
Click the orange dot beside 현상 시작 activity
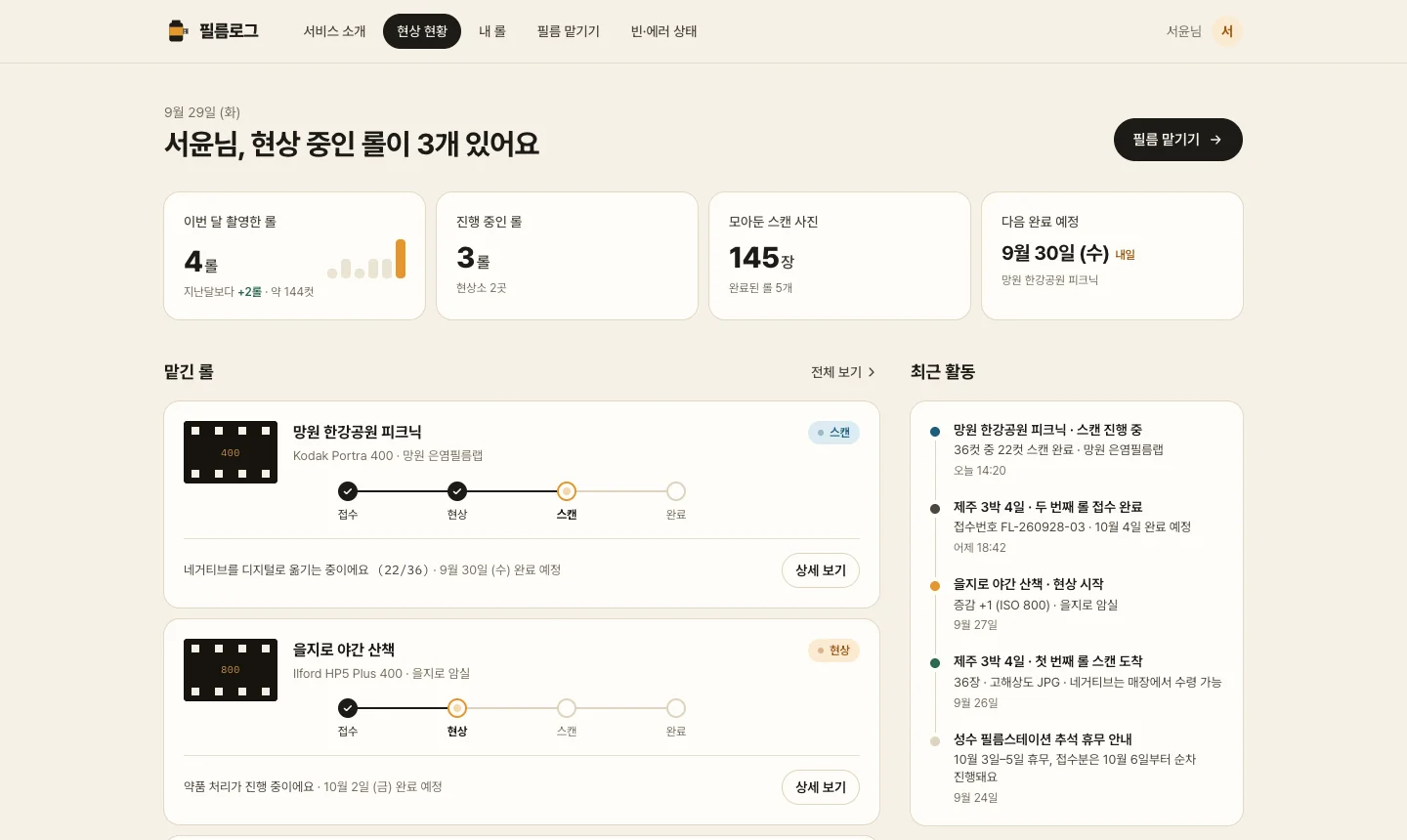point(935,586)
